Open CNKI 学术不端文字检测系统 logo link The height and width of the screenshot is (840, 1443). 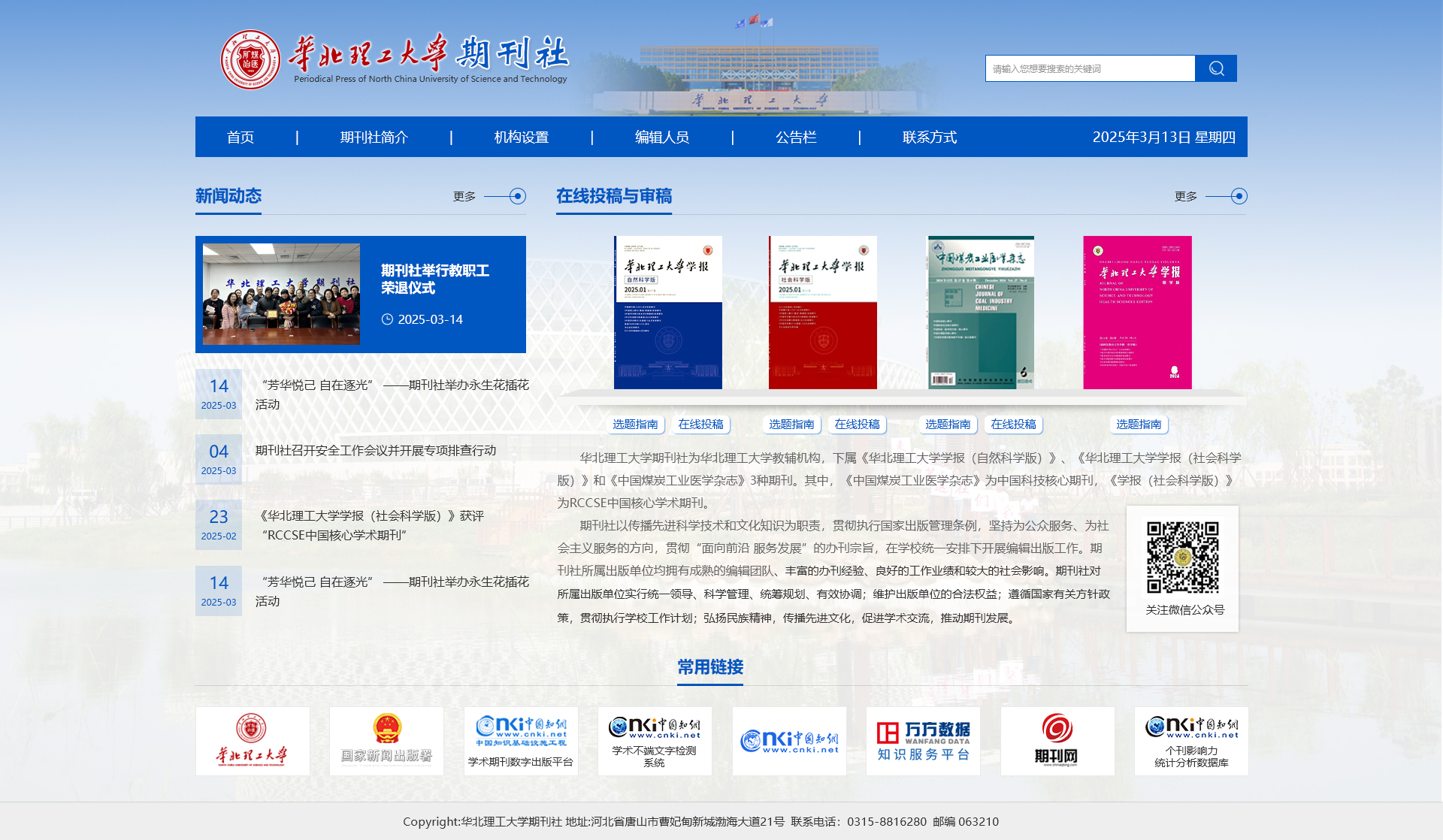[655, 741]
